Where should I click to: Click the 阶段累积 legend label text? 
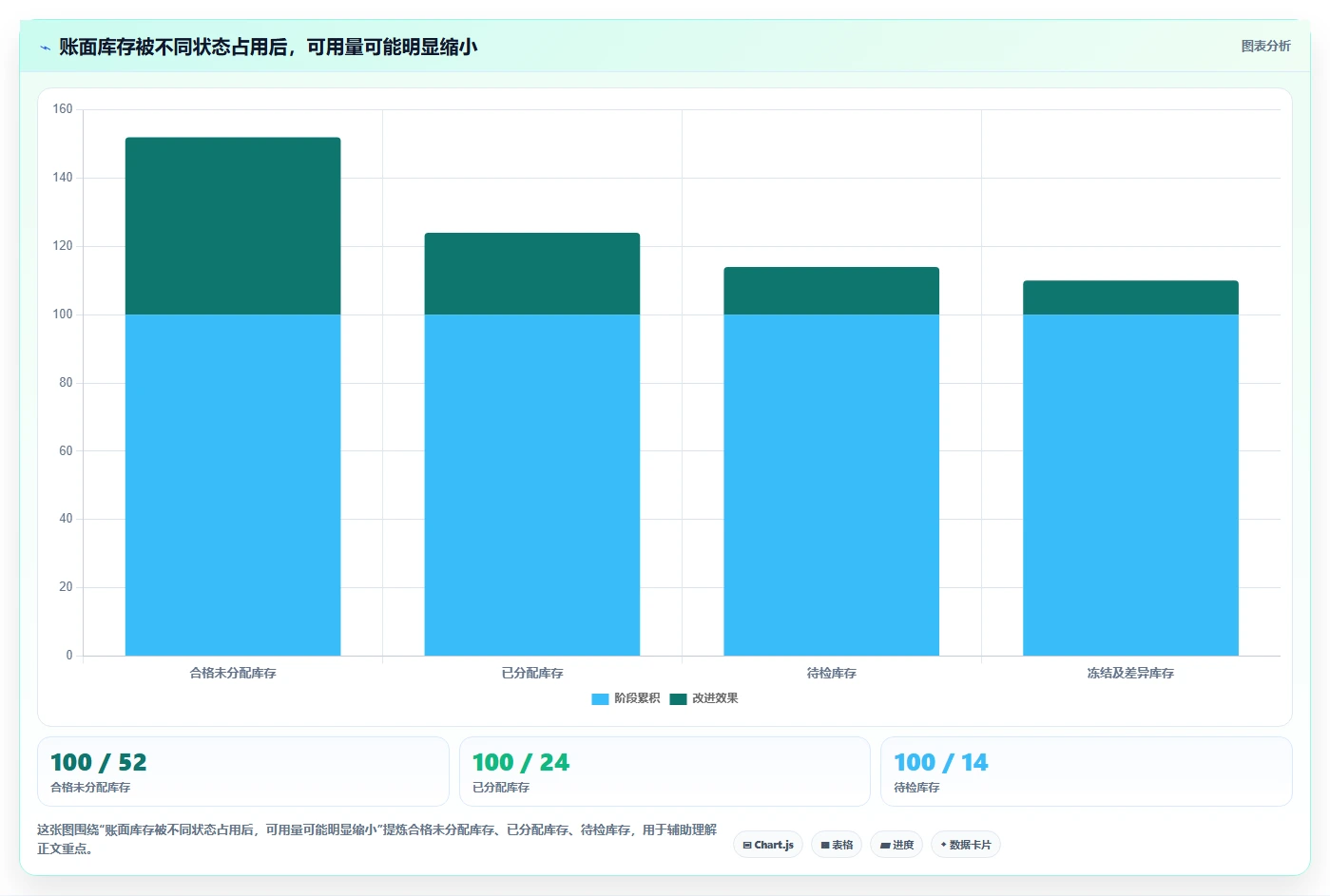[x=637, y=698]
